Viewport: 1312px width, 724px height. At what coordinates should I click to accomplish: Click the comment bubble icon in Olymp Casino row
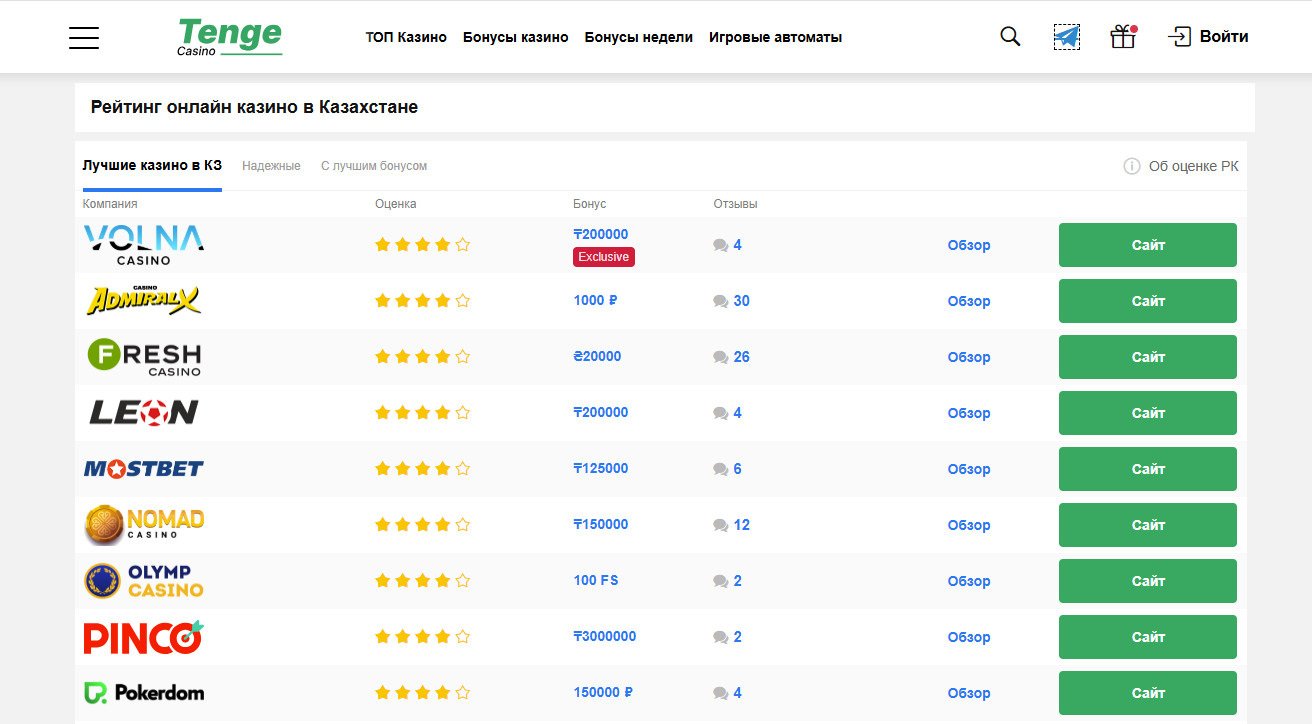720,581
